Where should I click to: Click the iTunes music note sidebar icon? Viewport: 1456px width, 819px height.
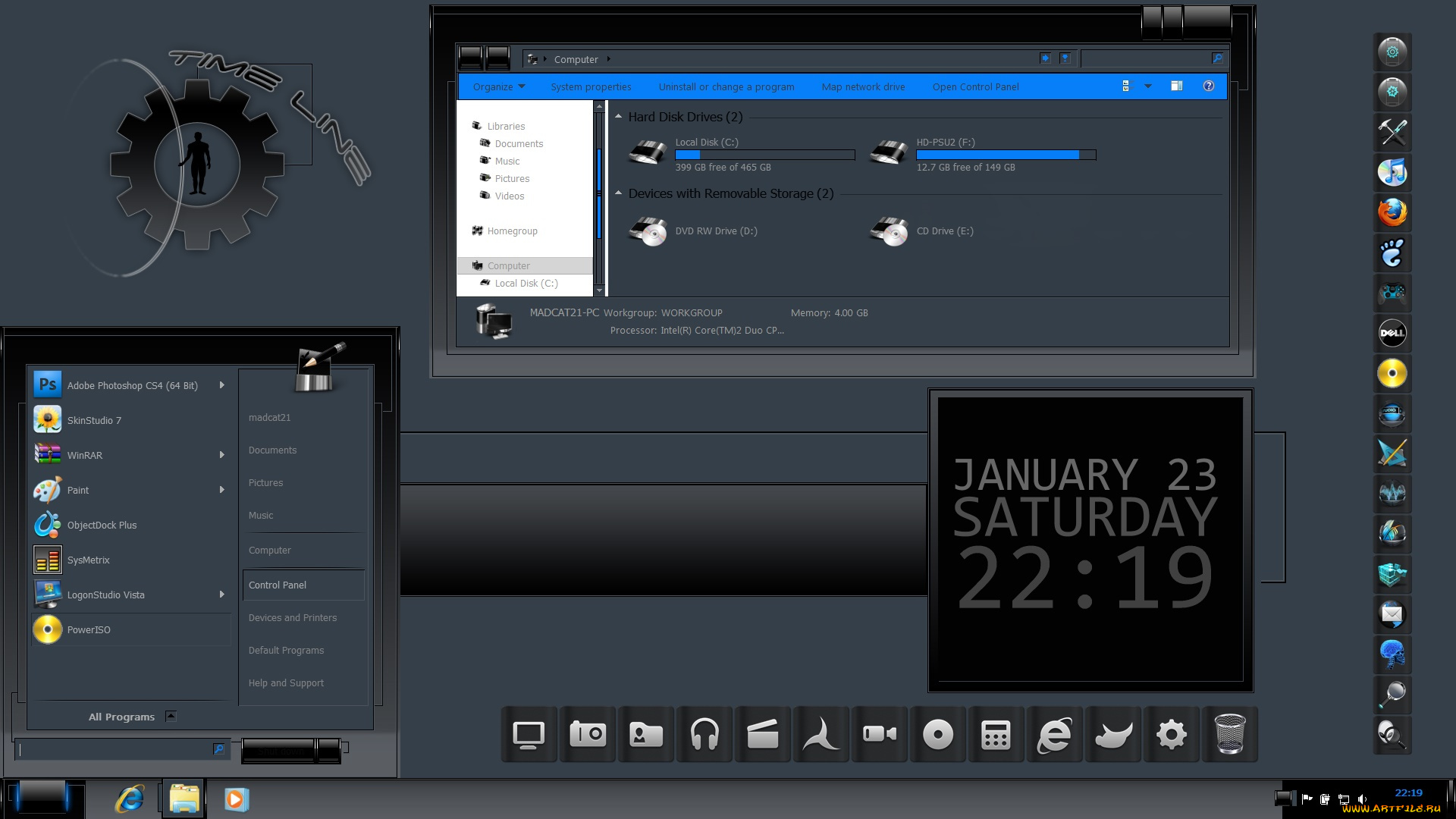(1392, 173)
